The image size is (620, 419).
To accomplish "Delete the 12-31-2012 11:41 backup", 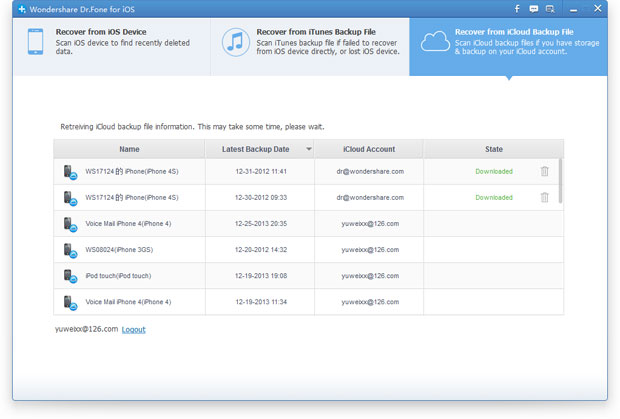I will [x=544, y=171].
